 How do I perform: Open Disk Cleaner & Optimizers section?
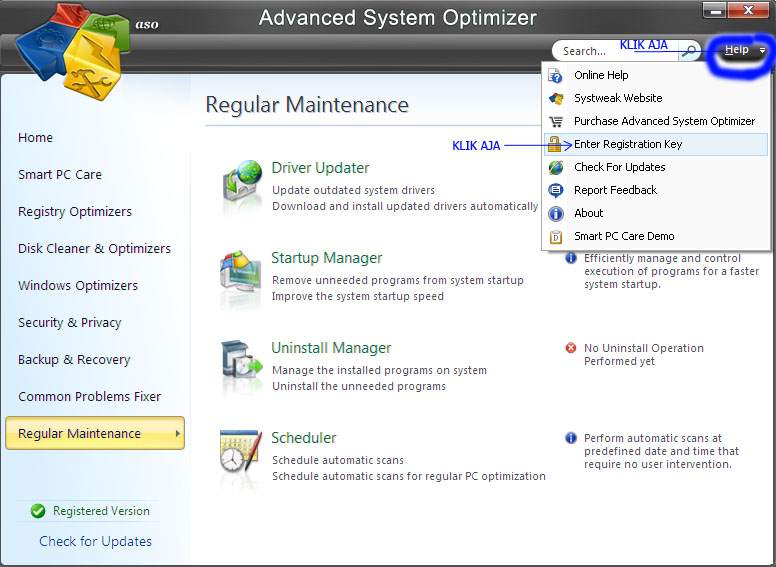94,248
